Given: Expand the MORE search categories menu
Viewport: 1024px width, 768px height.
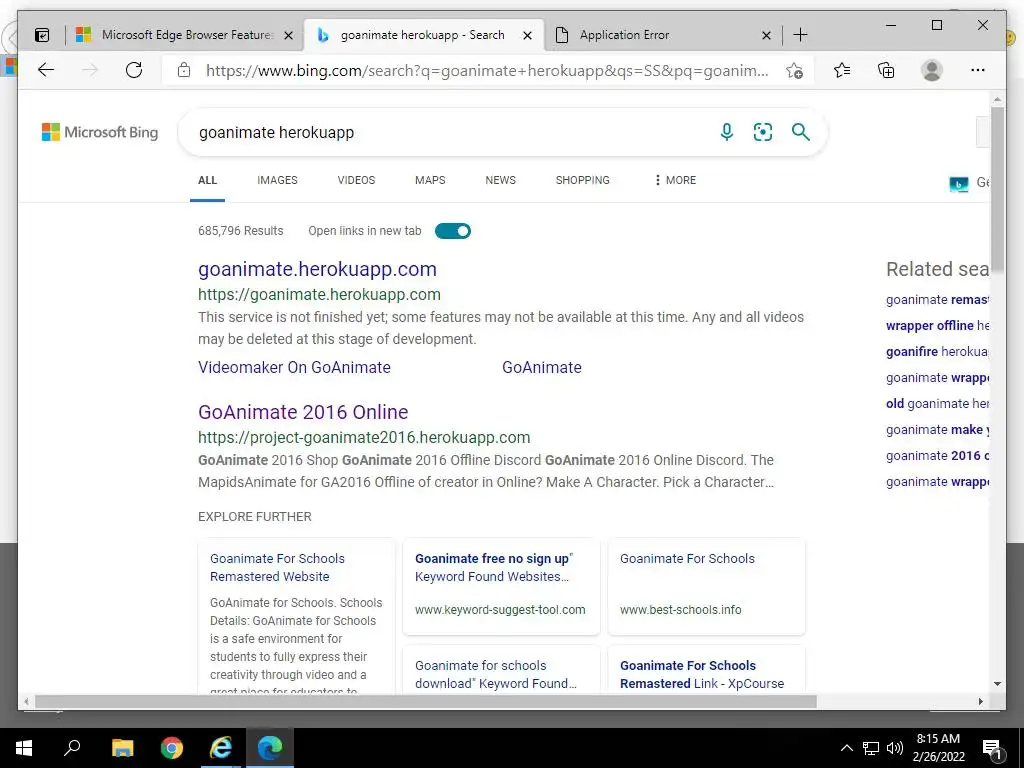Looking at the screenshot, I should (x=675, y=180).
